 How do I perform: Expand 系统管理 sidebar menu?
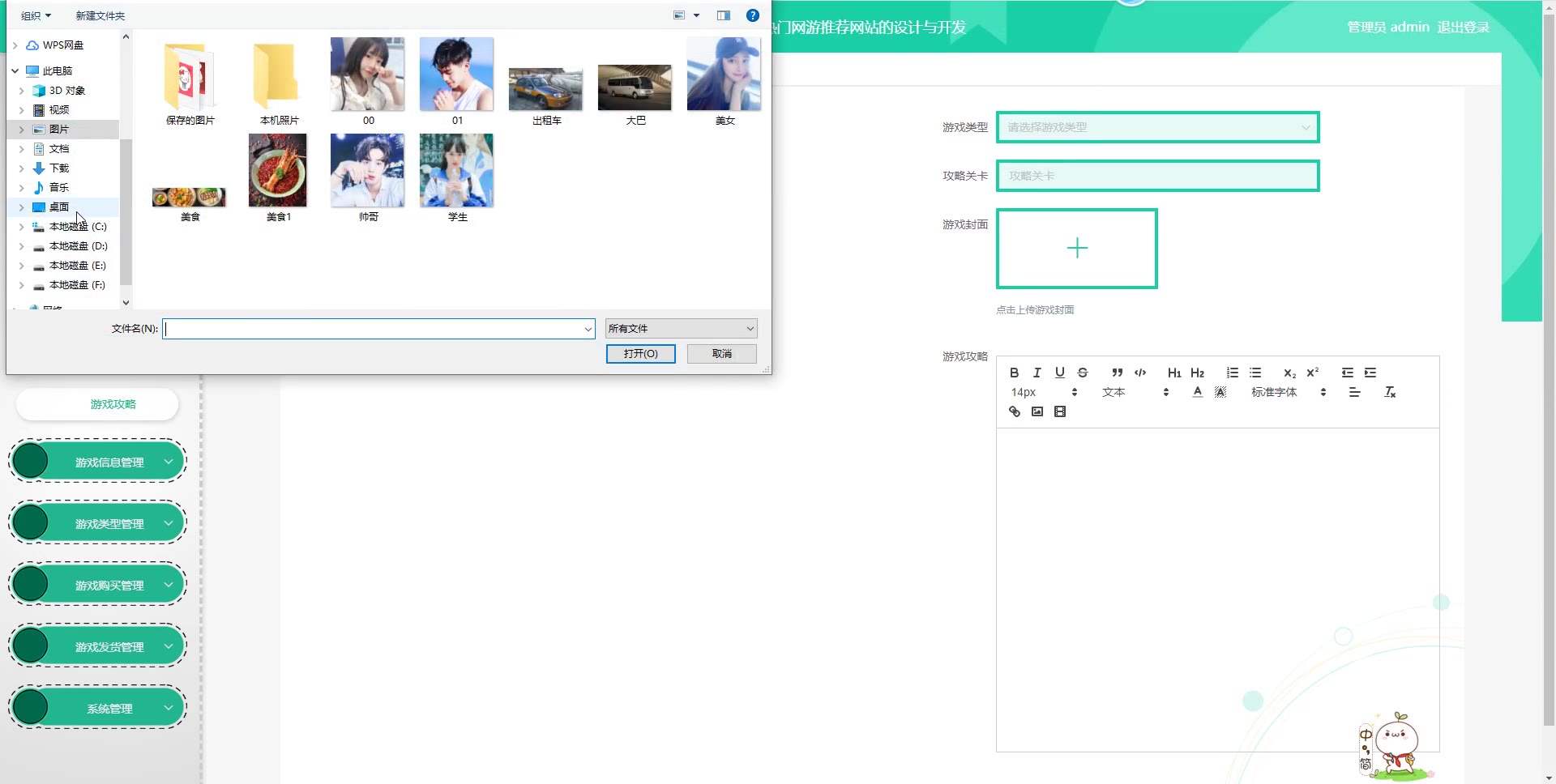[x=98, y=708]
